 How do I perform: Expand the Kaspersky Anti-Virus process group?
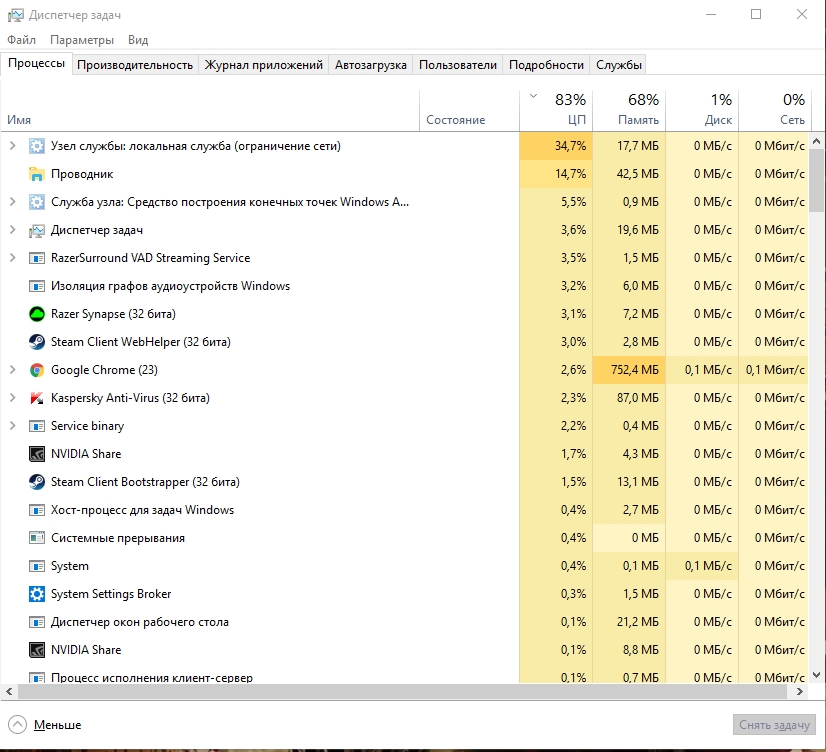[12, 398]
